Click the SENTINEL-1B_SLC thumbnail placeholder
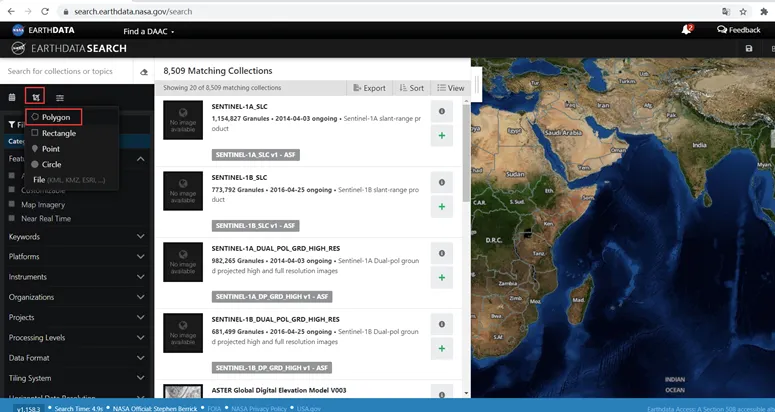Image resolution: width=775 pixels, height=412 pixels. [x=183, y=191]
